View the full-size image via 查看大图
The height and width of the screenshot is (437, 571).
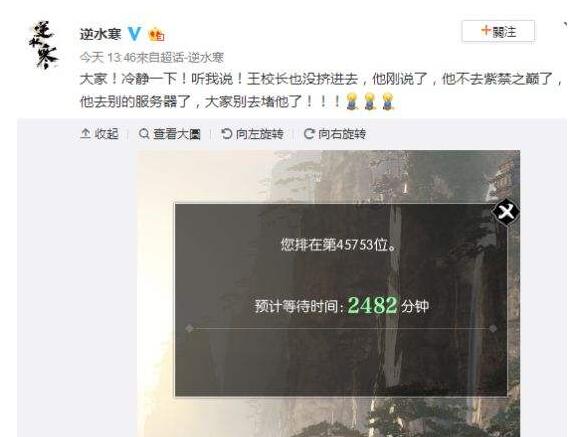click(x=170, y=134)
